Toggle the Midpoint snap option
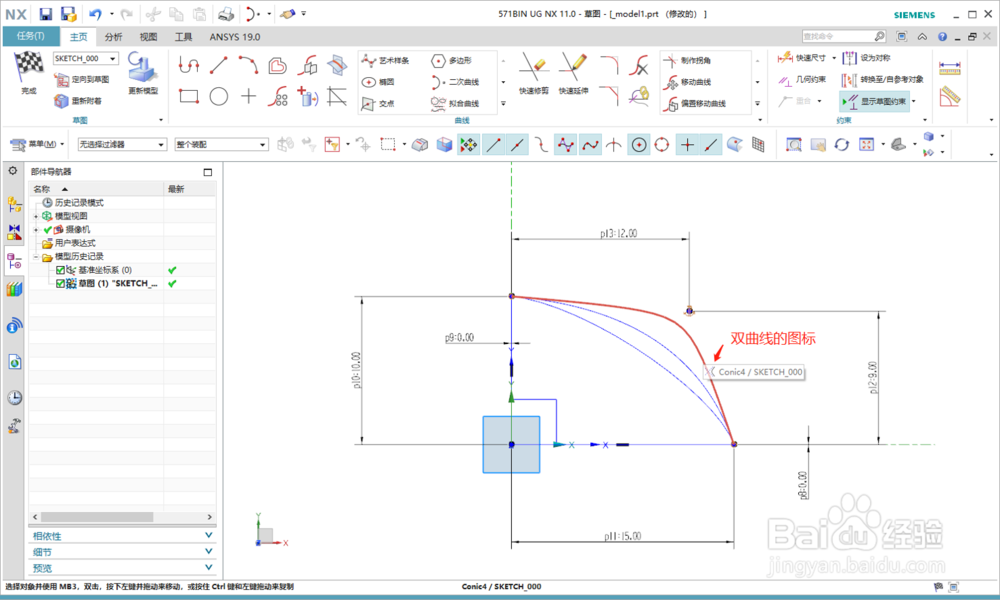Screen dimensions: 1000x600 [x=517, y=145]
